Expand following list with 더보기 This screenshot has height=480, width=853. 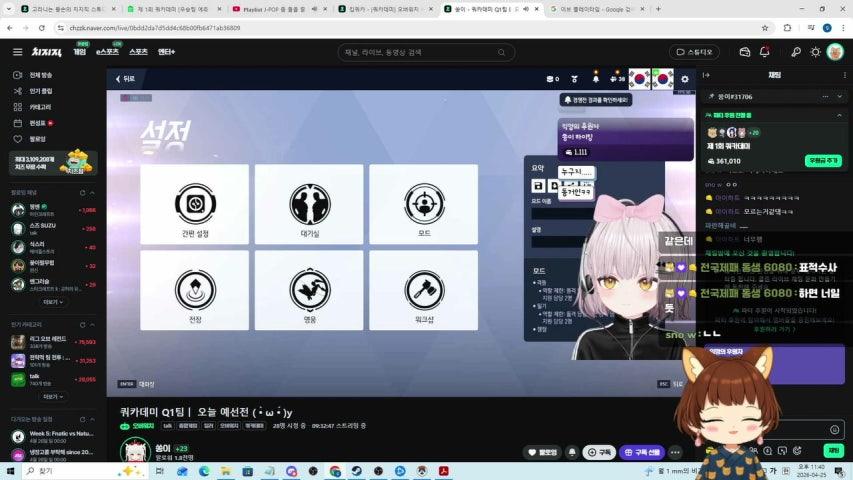click(x=53, y=301)
